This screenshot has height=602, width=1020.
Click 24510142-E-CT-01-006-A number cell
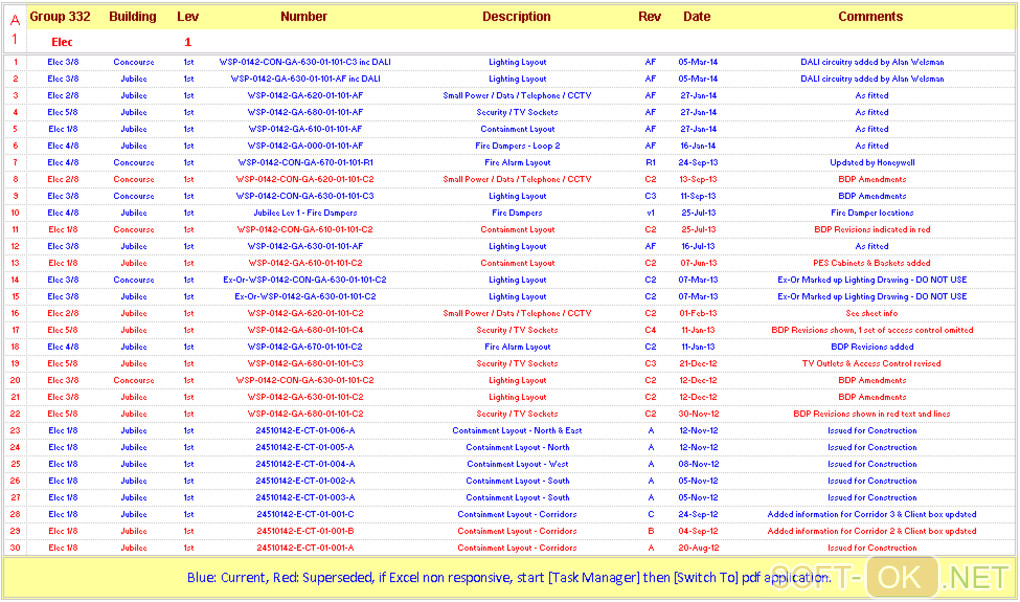coord(305,431)
